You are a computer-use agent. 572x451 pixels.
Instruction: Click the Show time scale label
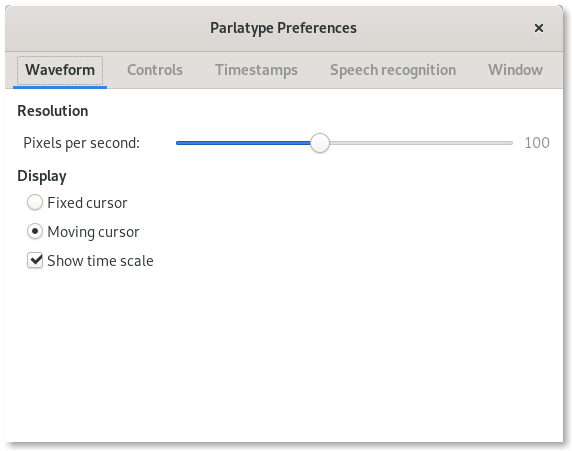pos(100,261)
